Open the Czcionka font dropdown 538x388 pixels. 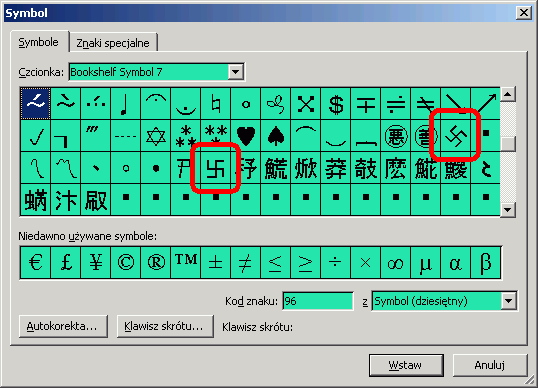pos(236,72)
